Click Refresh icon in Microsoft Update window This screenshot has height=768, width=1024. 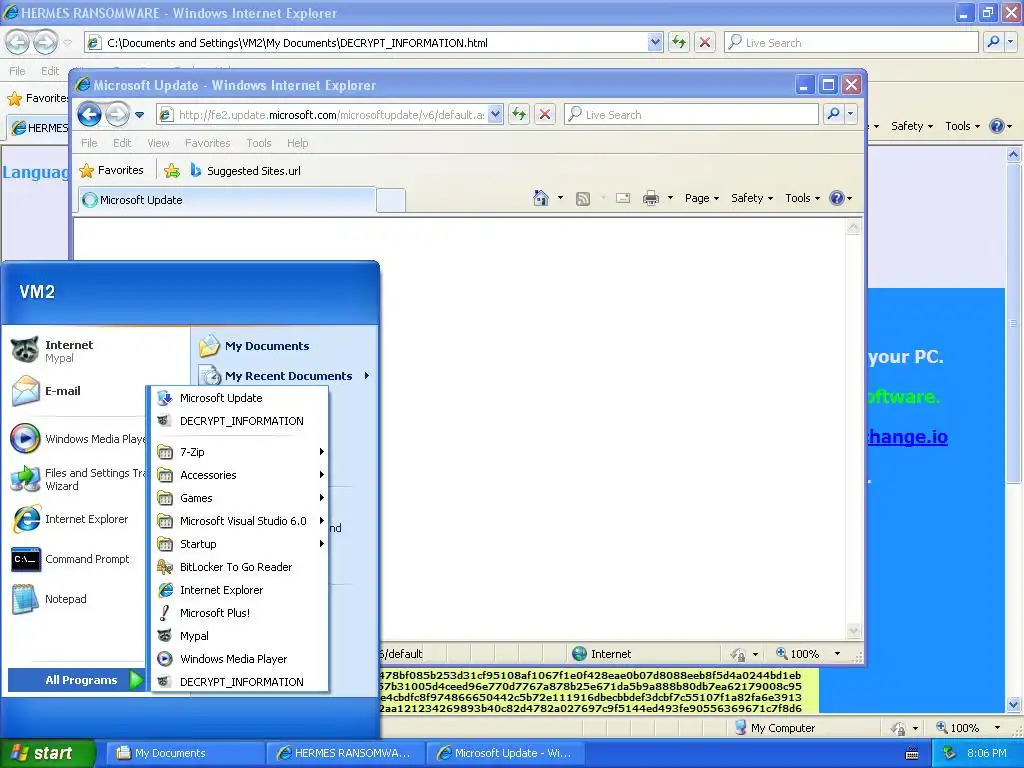(519, 115)
